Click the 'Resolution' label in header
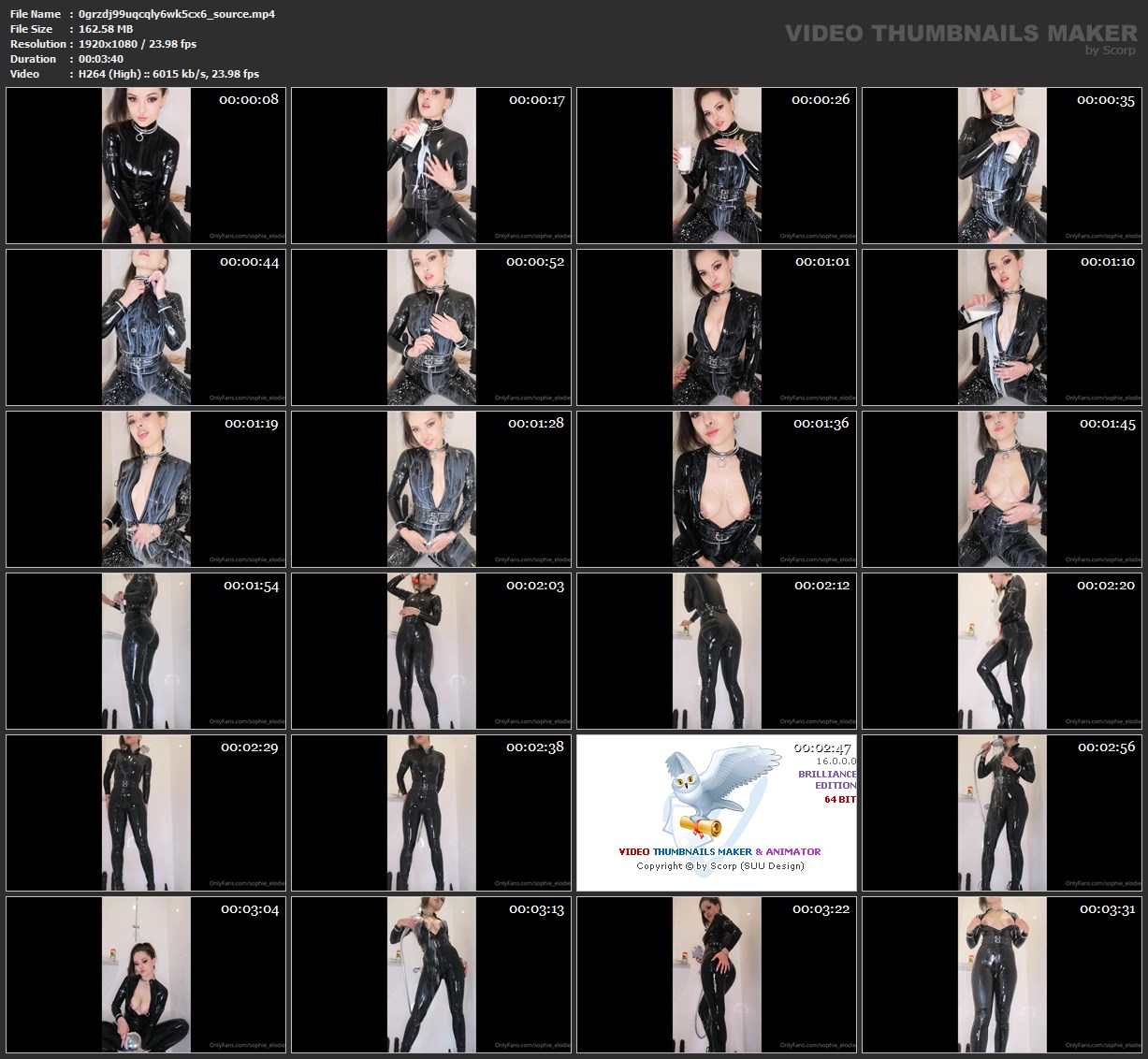The image size is (1148, 1059). [x=38, y=44]
